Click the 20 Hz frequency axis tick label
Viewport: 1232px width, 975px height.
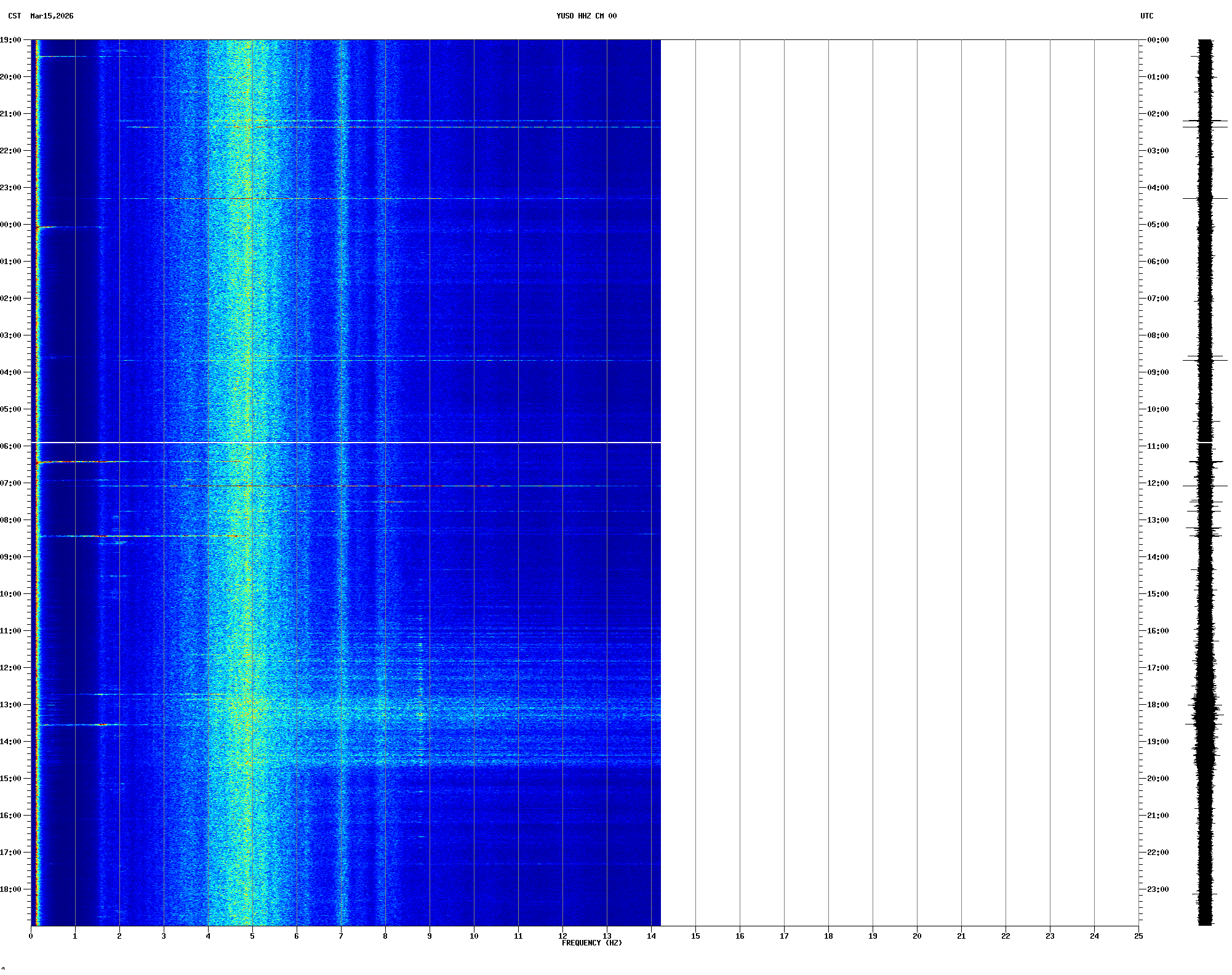point(916,936)
